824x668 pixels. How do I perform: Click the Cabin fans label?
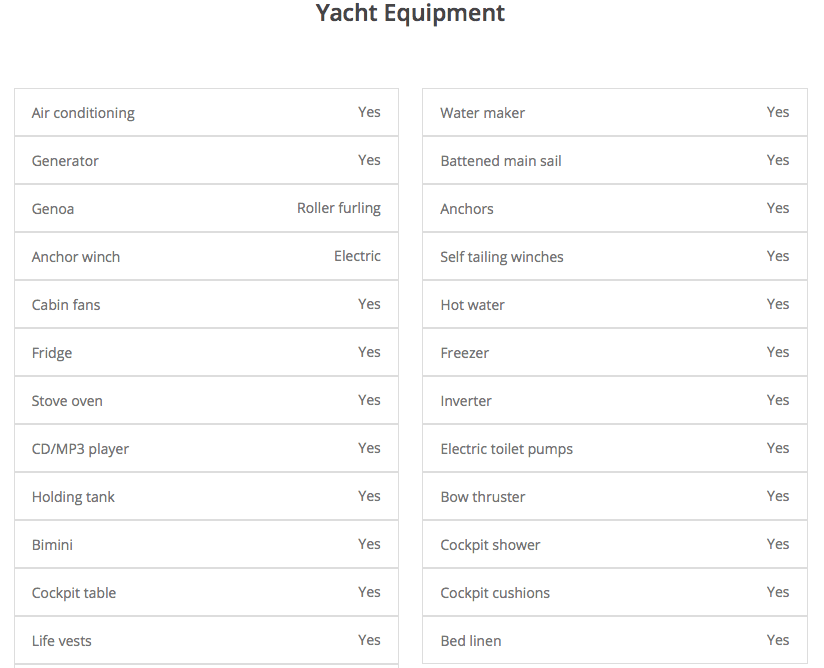click(x=66, y=305)
